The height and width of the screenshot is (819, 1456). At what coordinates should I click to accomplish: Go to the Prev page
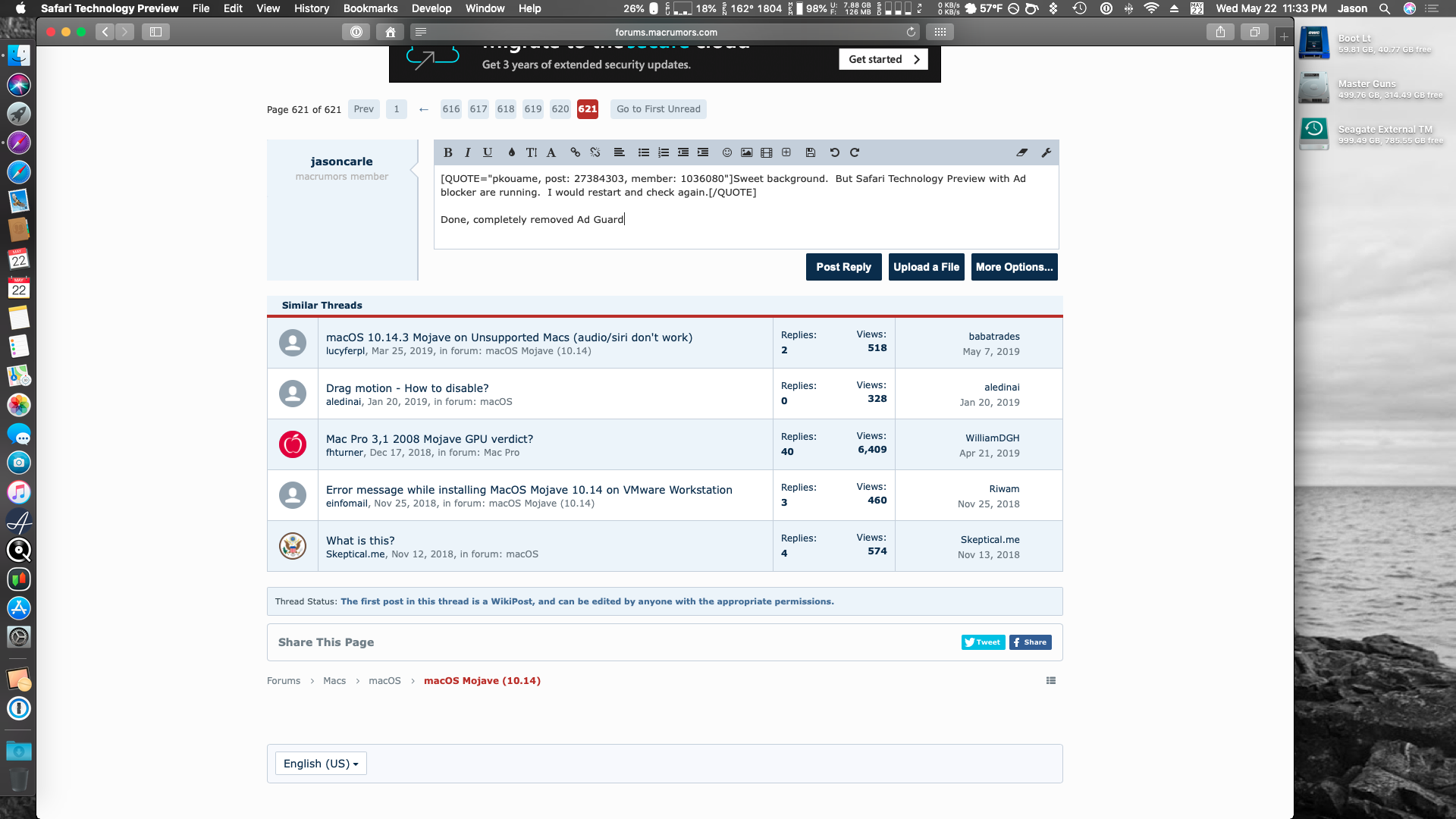click(x=364, y=109)
